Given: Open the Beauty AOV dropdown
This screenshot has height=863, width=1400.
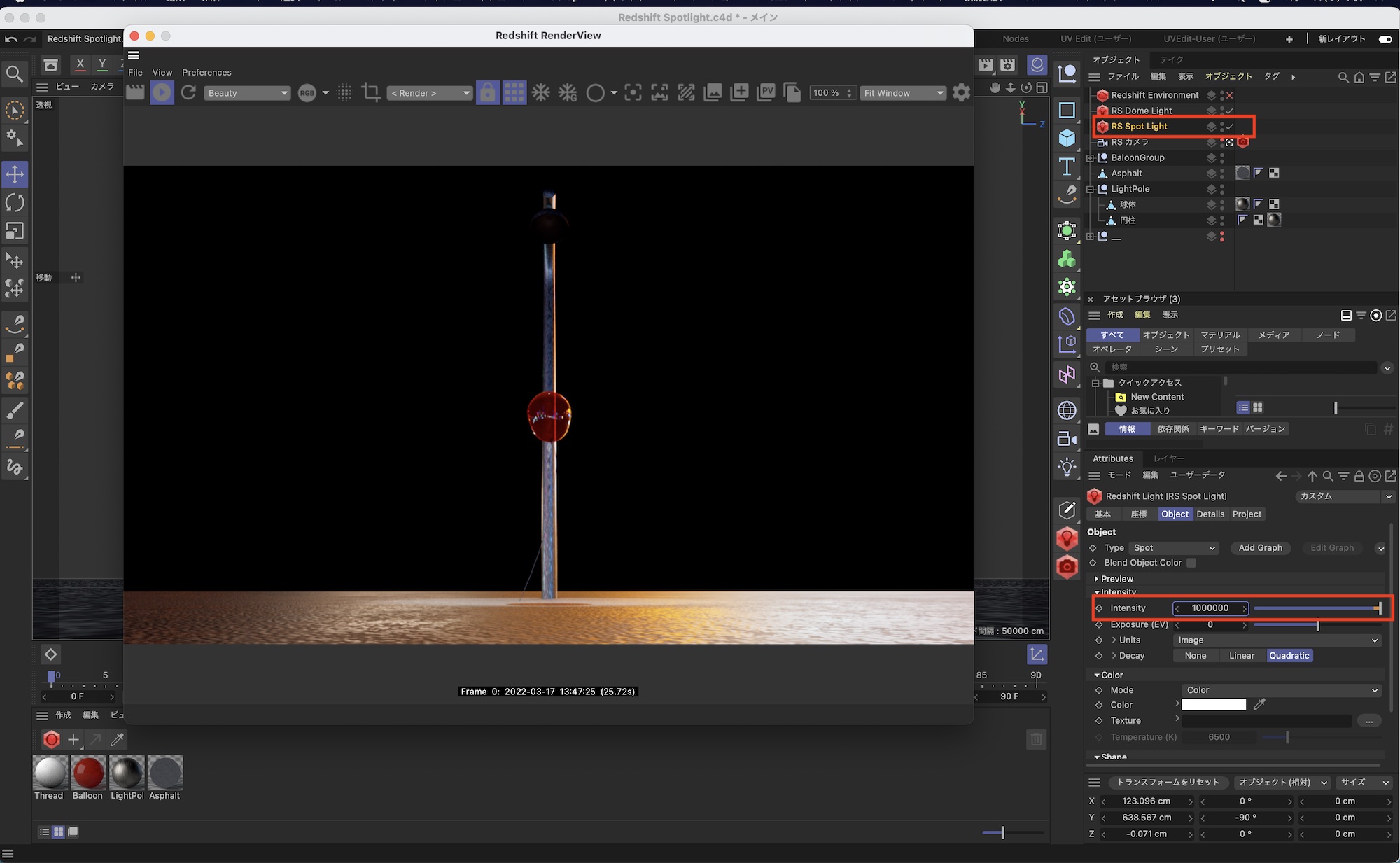Looking at the screenshot, I should pyautogui.click(x=248, y=93).
